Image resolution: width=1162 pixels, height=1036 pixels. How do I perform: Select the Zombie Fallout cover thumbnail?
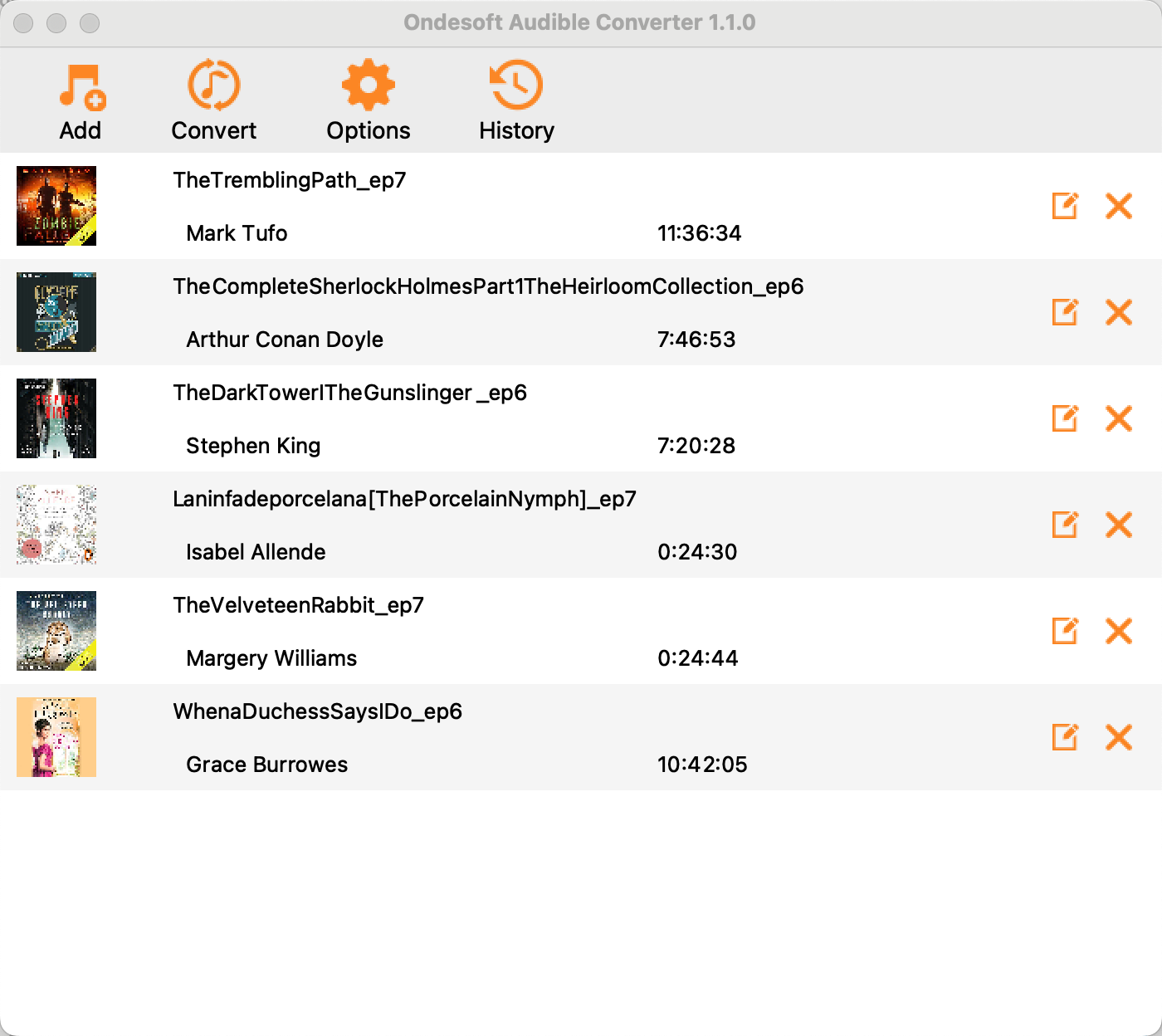pos(56,206)
